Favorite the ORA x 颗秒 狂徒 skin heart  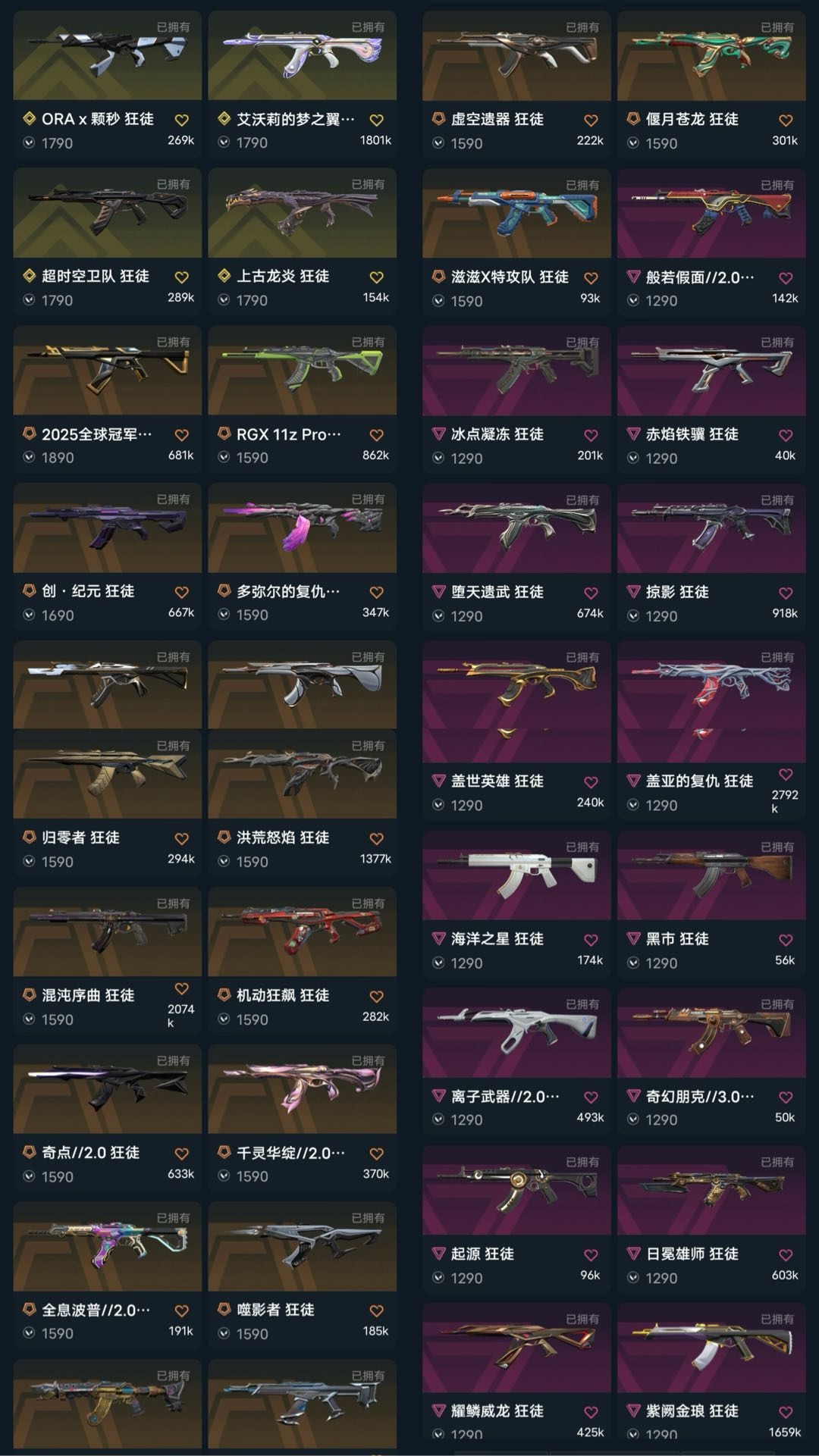pyautogui.click(x=181, y=120)
